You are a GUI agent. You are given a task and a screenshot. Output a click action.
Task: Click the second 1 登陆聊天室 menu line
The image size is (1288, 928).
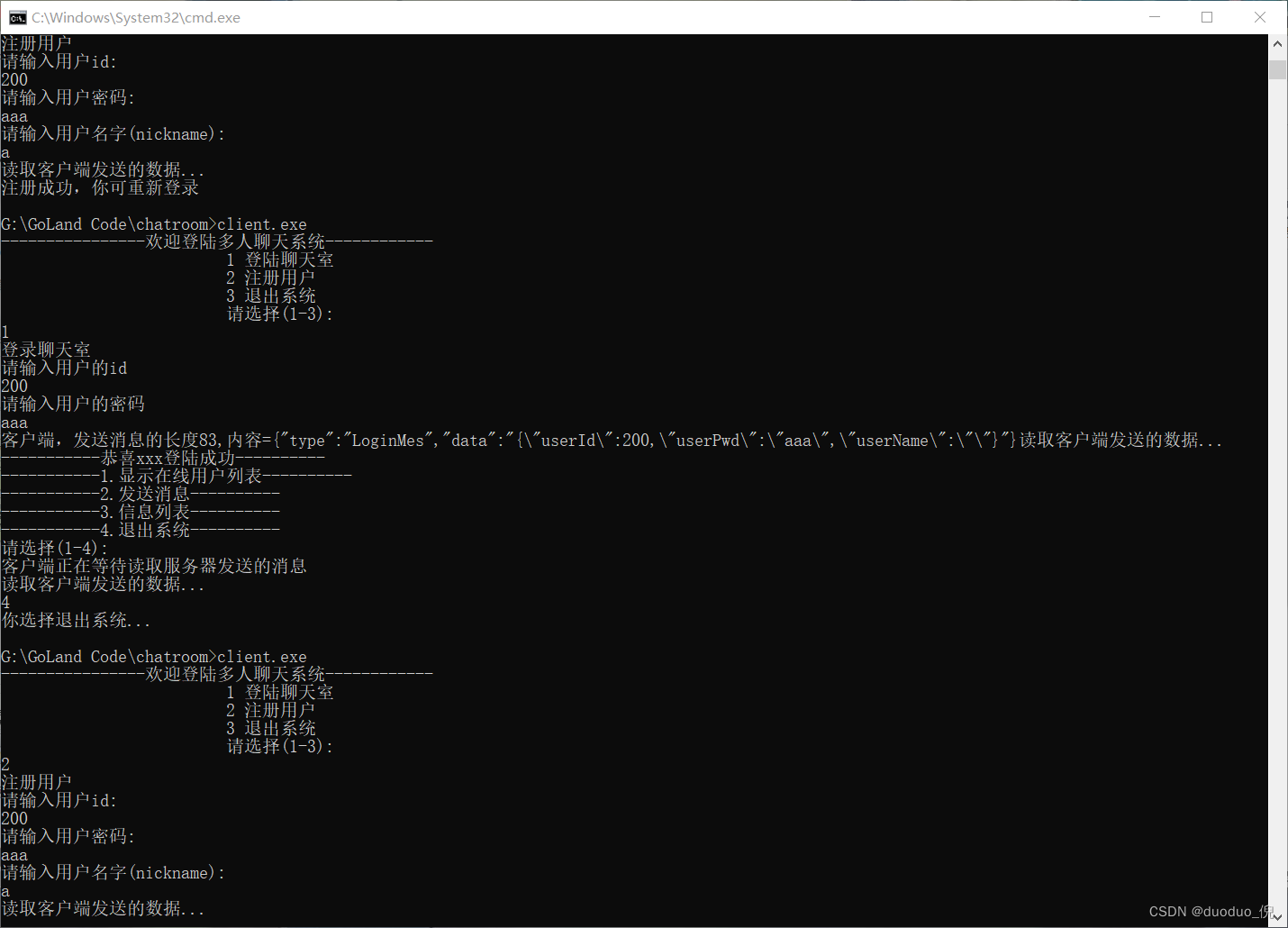[x=280, y=692]
